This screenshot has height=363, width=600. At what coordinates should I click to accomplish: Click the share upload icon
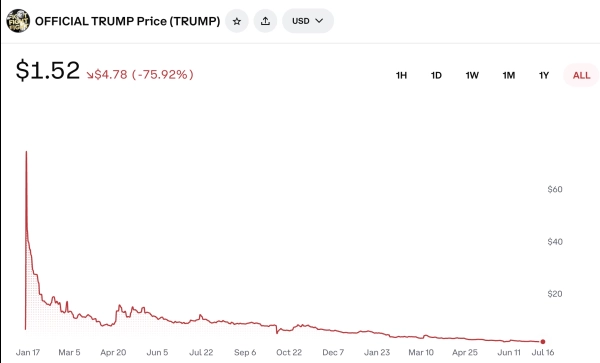[265, 21]
